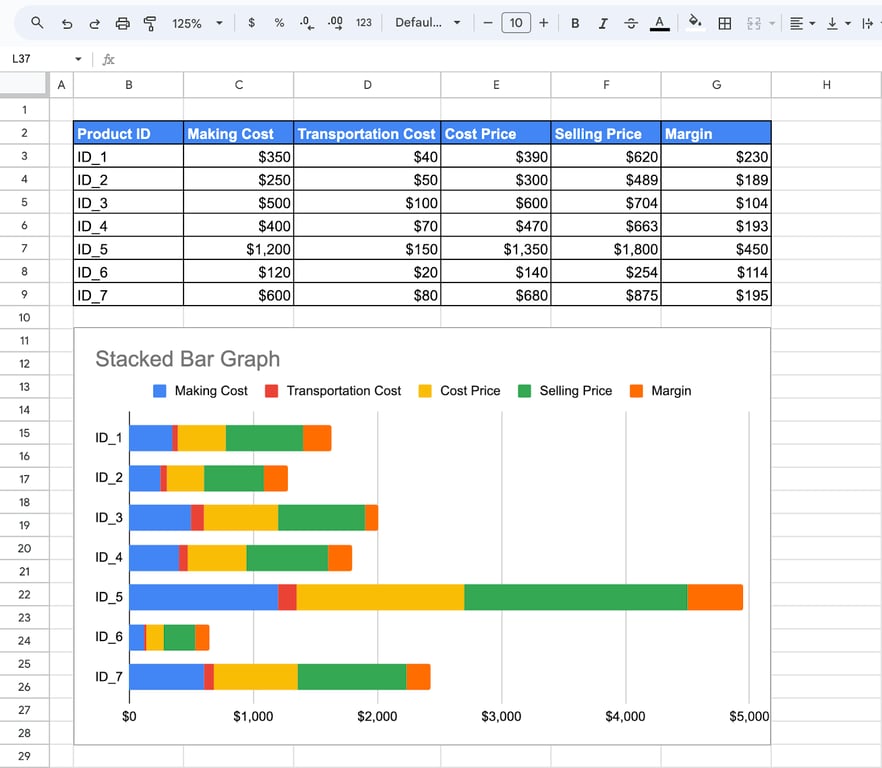The width and height of the screenshot is (882, 768).
Task: Click the $3,000 axis label
Action: (501, 716)
